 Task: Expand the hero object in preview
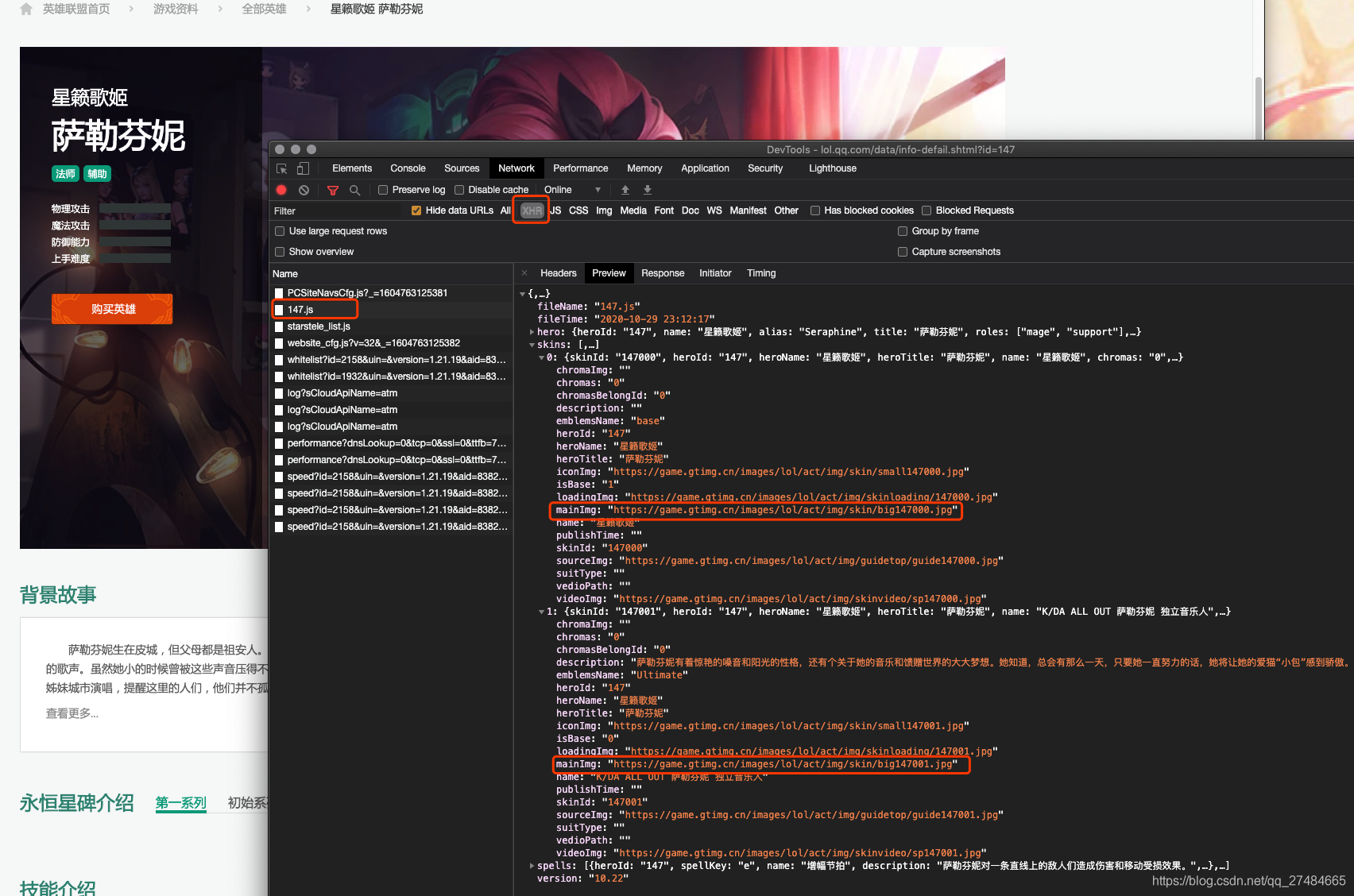click(532, 332)
